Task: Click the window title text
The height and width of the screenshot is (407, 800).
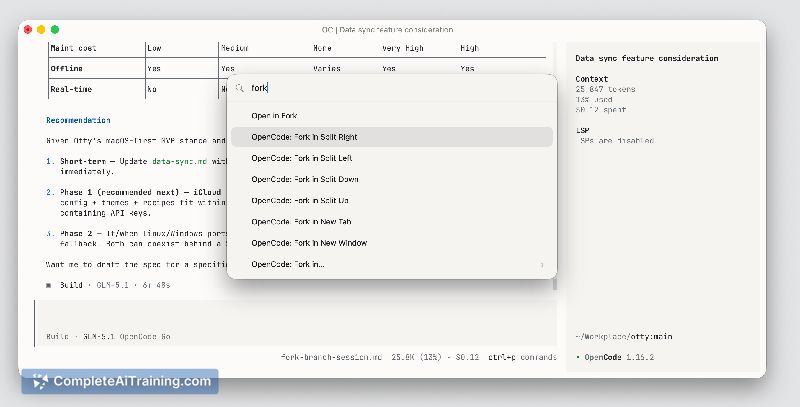Action: click(387, 30)
